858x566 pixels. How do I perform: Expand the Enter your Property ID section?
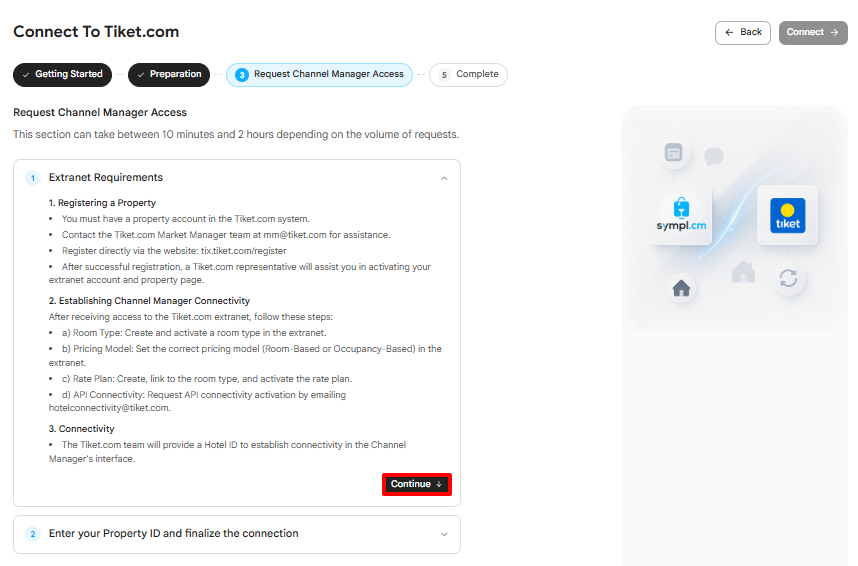coord(444,534)
